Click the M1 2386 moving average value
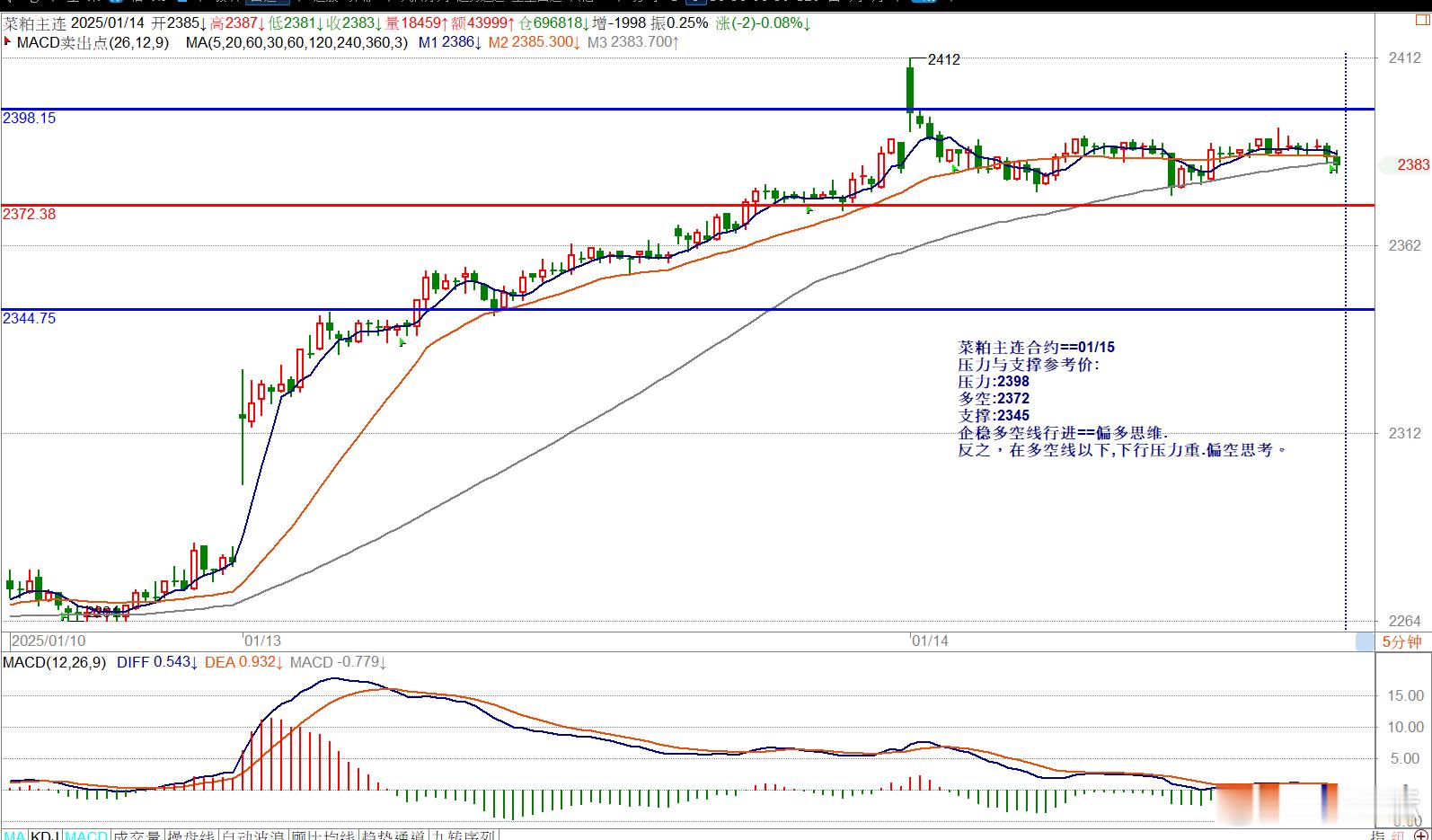Image resolution: width=1432 pixels, height=840 pixels. coord(450,42)
